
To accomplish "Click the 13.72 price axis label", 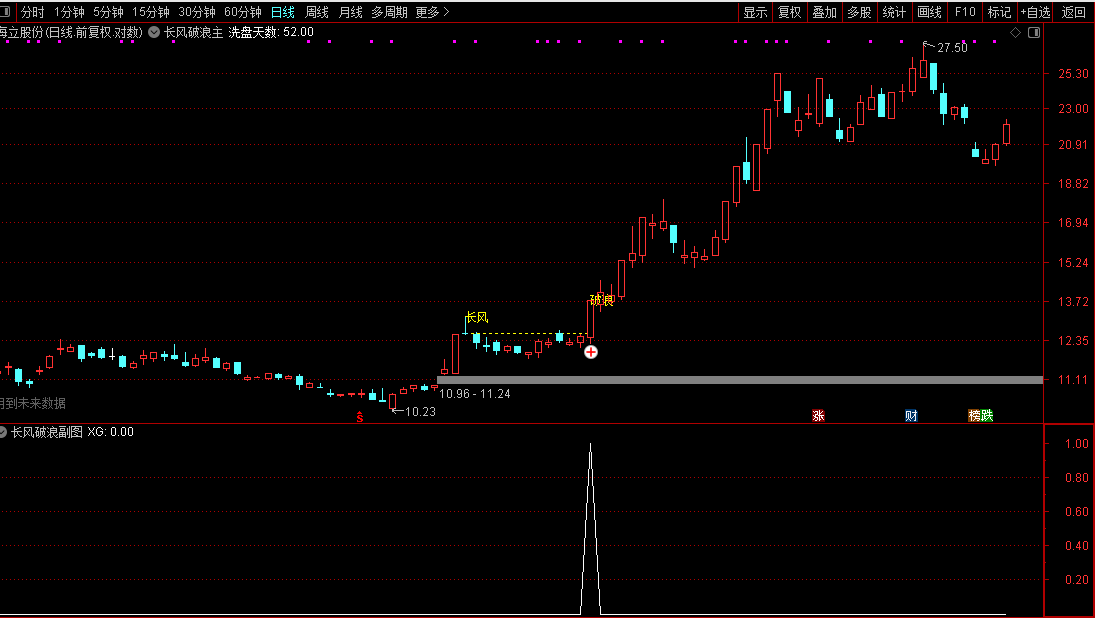I will pos(1073,302).
